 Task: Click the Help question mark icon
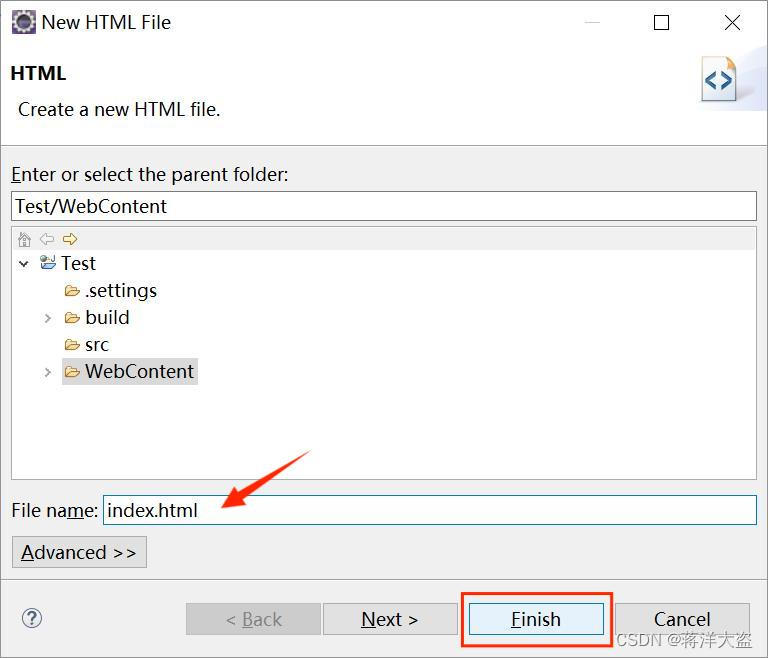32,618
